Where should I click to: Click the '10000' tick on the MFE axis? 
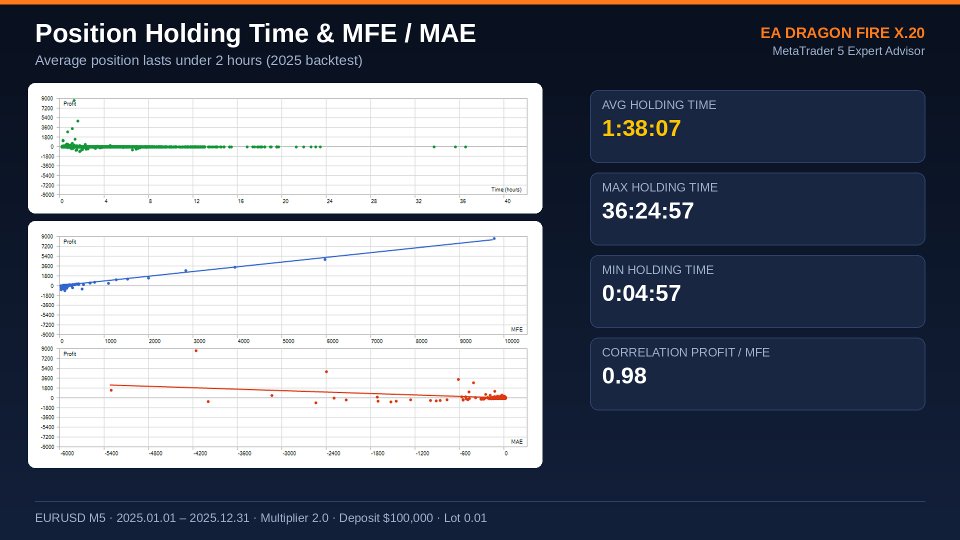pos(512,341)
